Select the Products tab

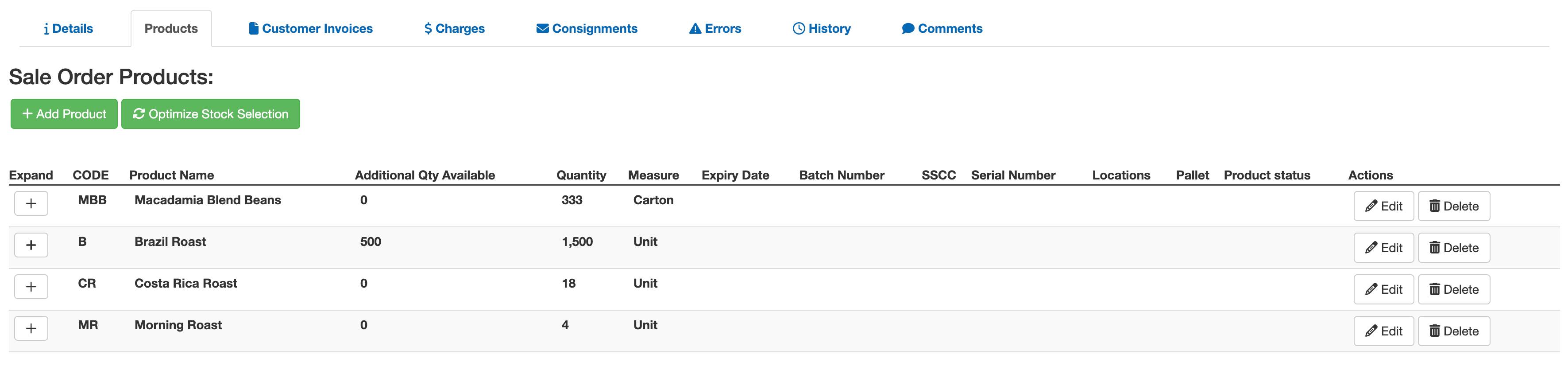click(x=171, y=29)
